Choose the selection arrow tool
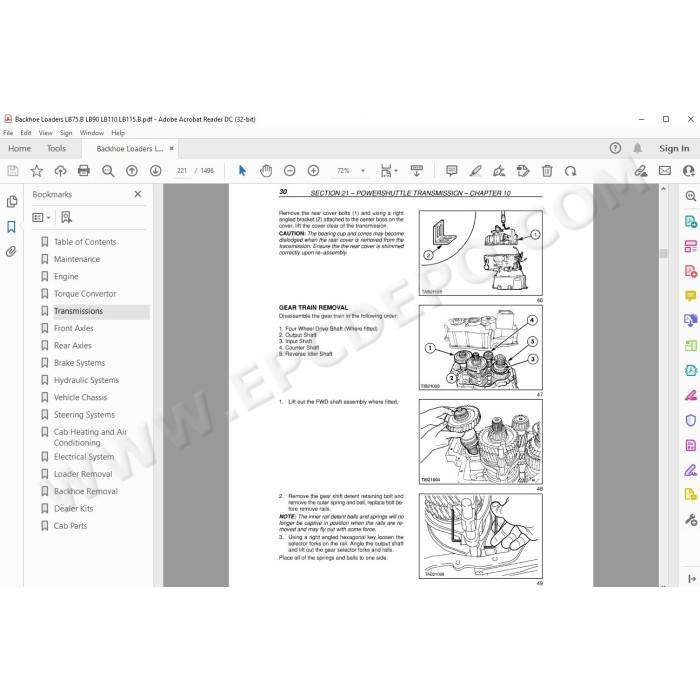The height and width of the screenshot is (700, 700). point(242,171)
